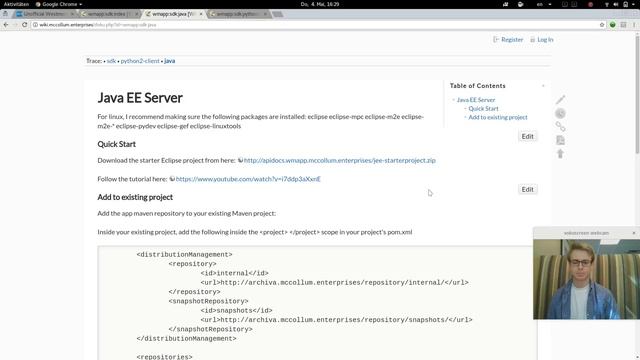Click the network icon in system tray
The height and width of the screenshot is (360, 640).
click(x=607, y=4)
